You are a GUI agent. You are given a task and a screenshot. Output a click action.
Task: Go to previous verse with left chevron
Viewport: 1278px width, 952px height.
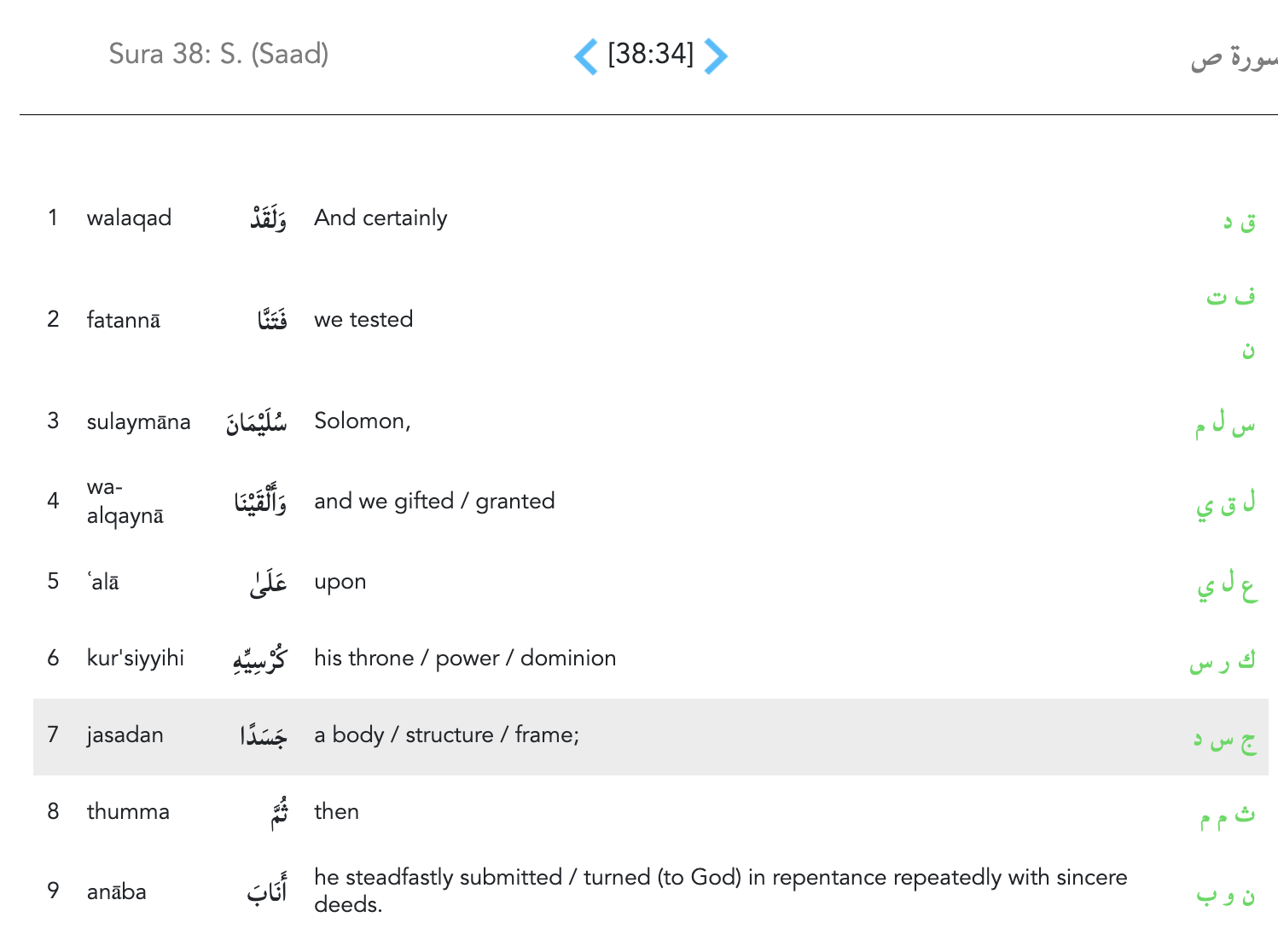(586, 56)
